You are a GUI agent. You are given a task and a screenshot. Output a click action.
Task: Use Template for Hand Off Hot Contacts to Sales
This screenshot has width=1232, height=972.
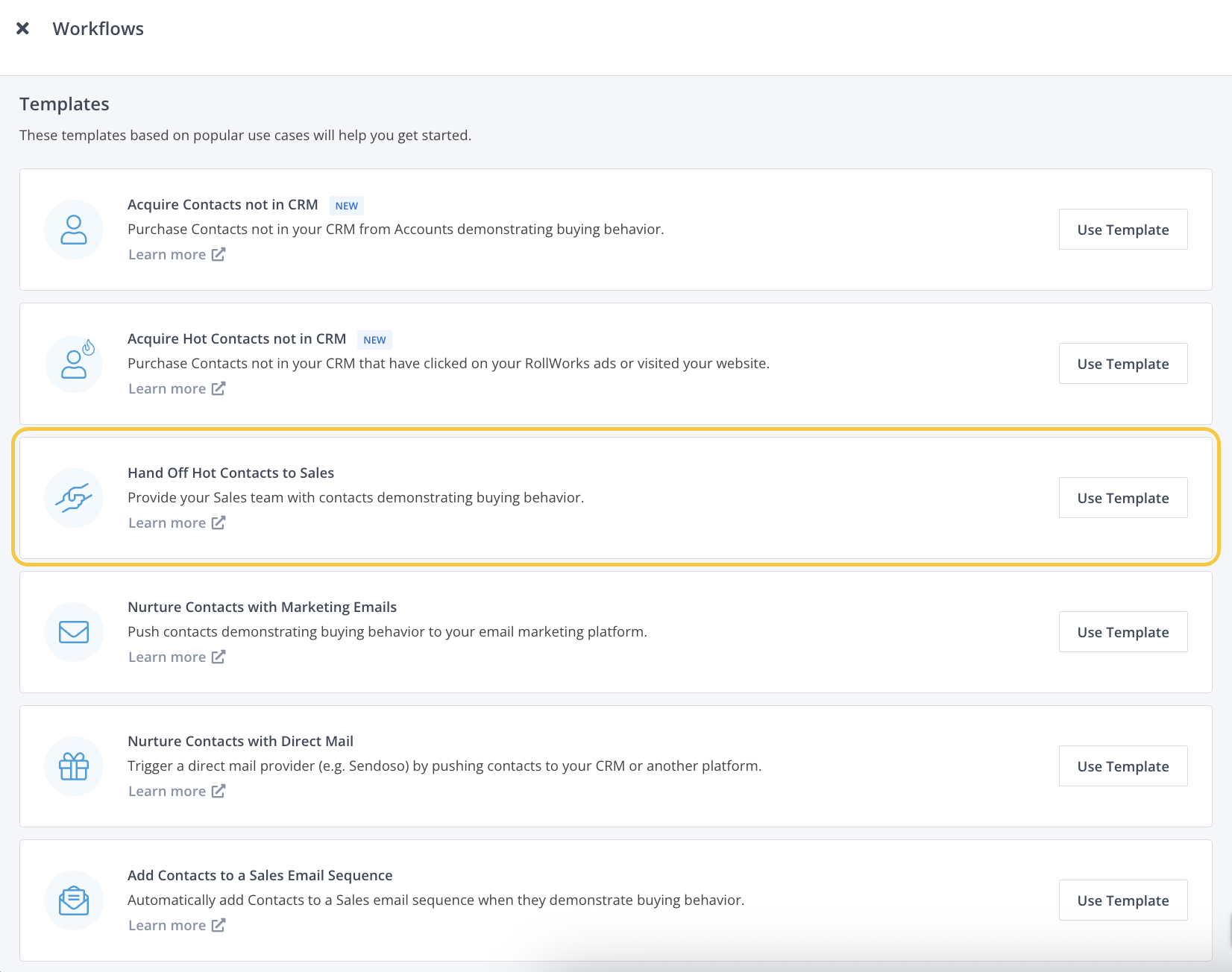(x=1122, y=497)
